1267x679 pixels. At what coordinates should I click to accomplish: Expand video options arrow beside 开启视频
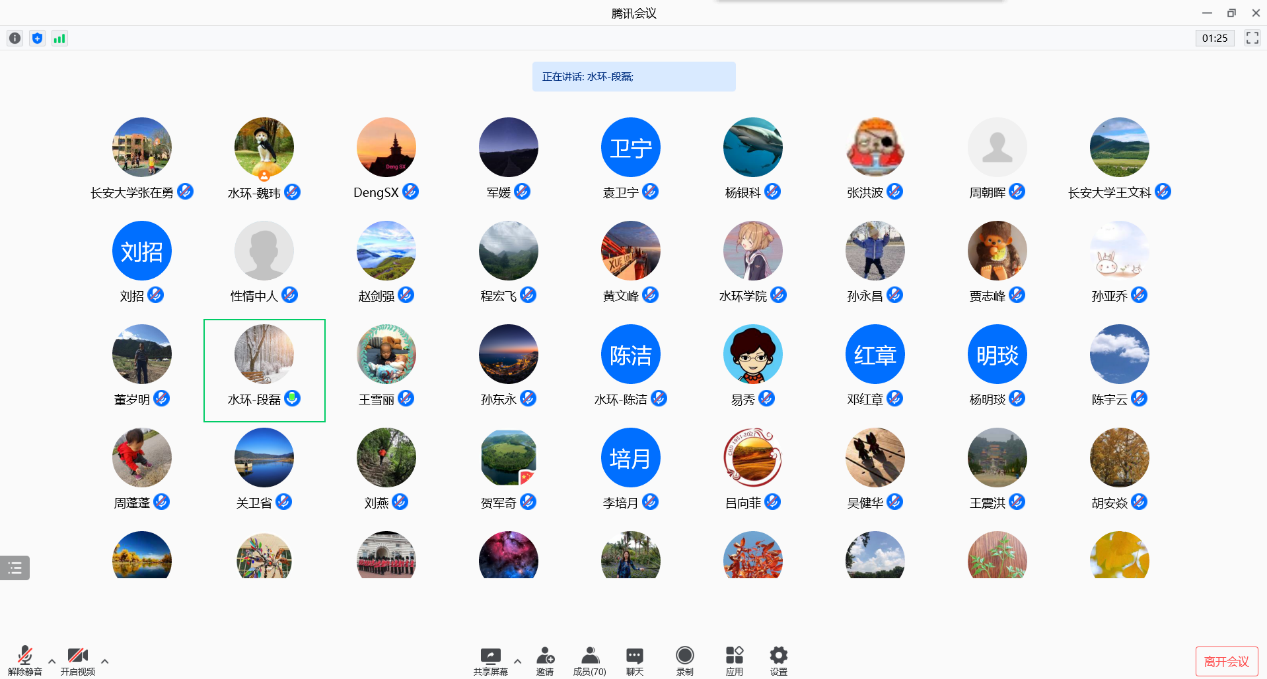105,660
